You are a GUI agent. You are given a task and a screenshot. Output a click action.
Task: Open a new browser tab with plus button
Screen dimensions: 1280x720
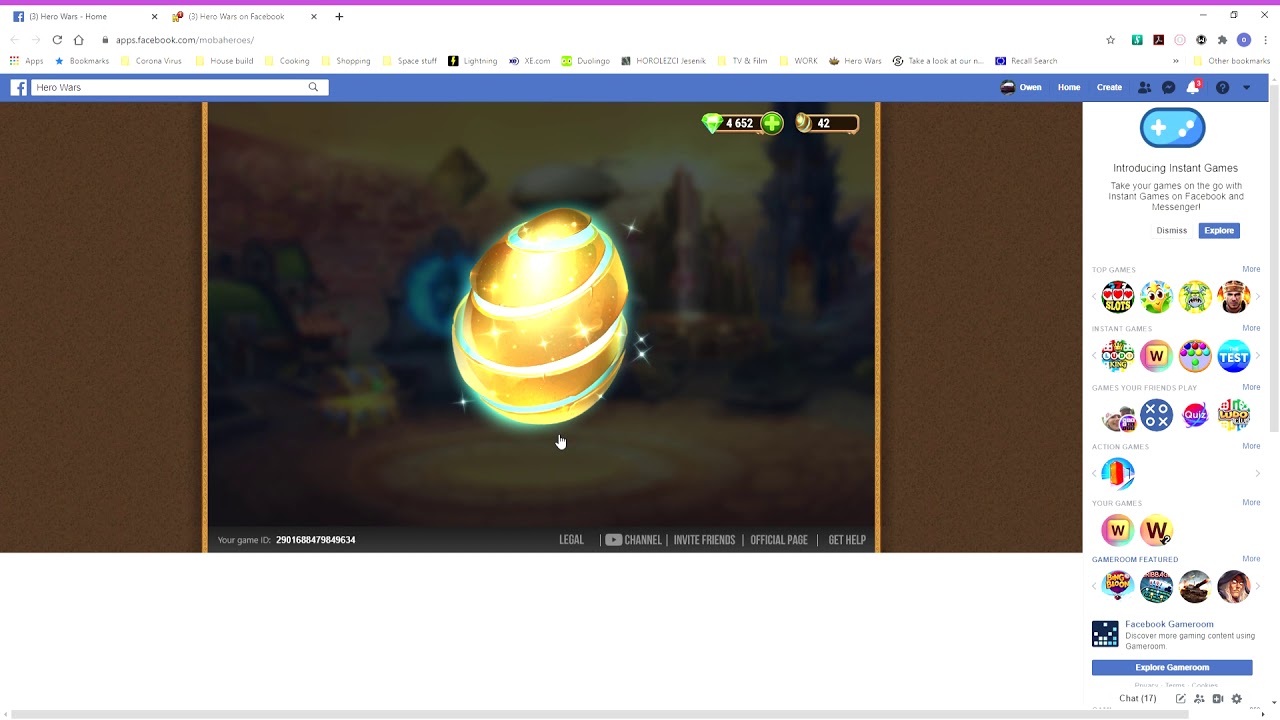point(339,16)
